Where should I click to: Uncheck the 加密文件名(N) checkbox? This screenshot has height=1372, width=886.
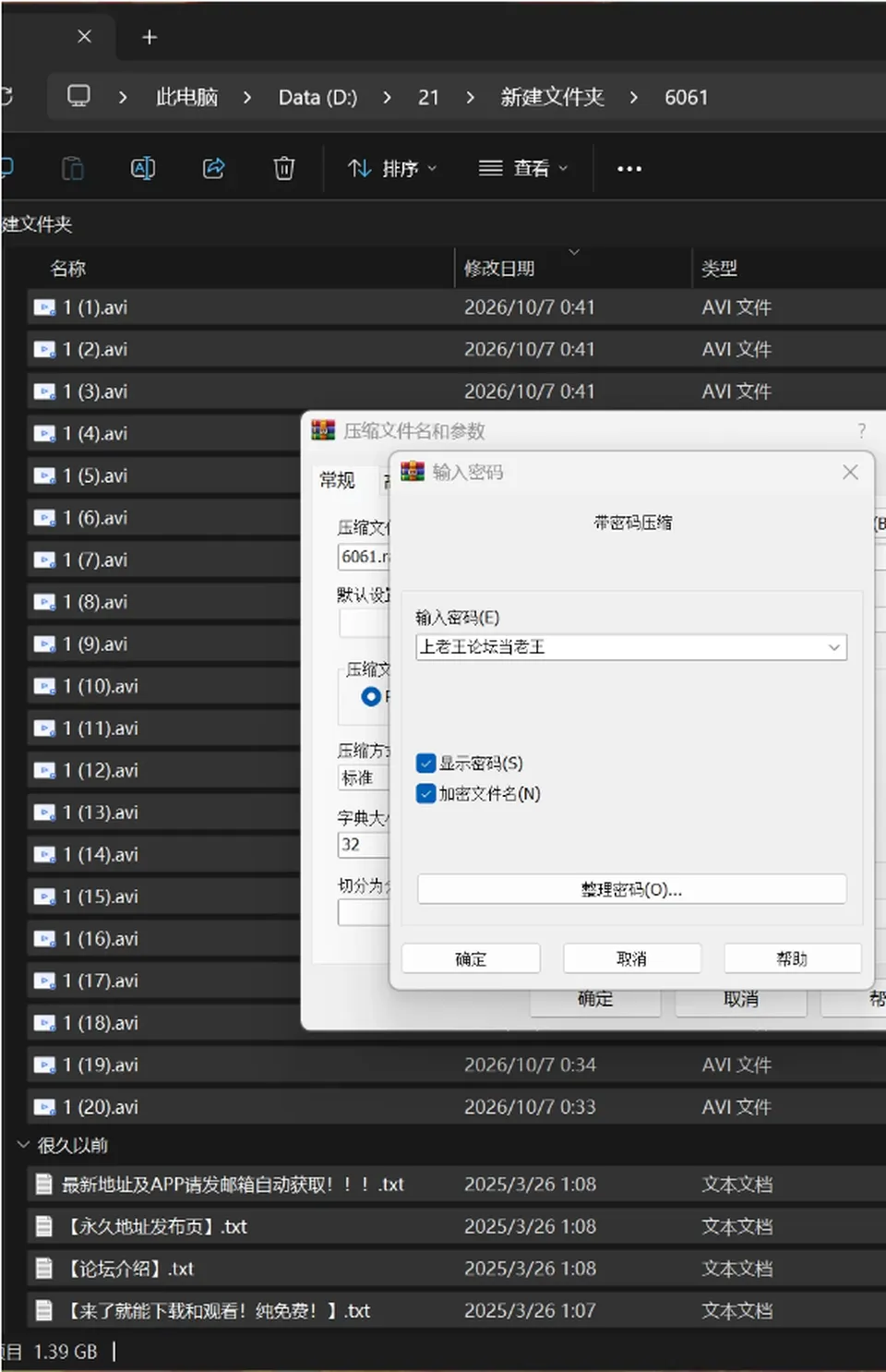(425, 794)
